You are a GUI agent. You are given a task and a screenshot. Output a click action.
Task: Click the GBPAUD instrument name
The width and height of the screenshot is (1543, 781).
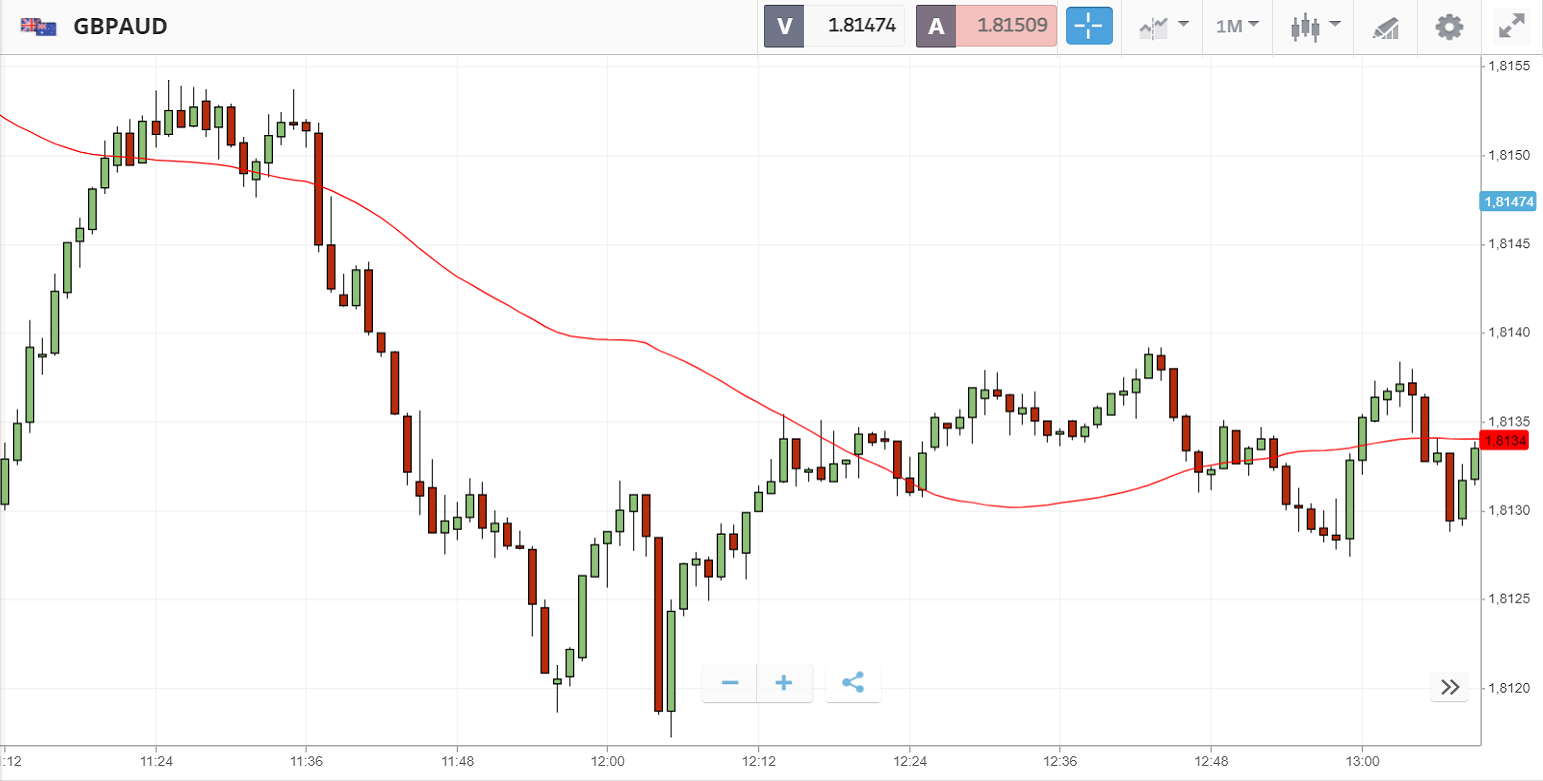(x=120, y=27)
